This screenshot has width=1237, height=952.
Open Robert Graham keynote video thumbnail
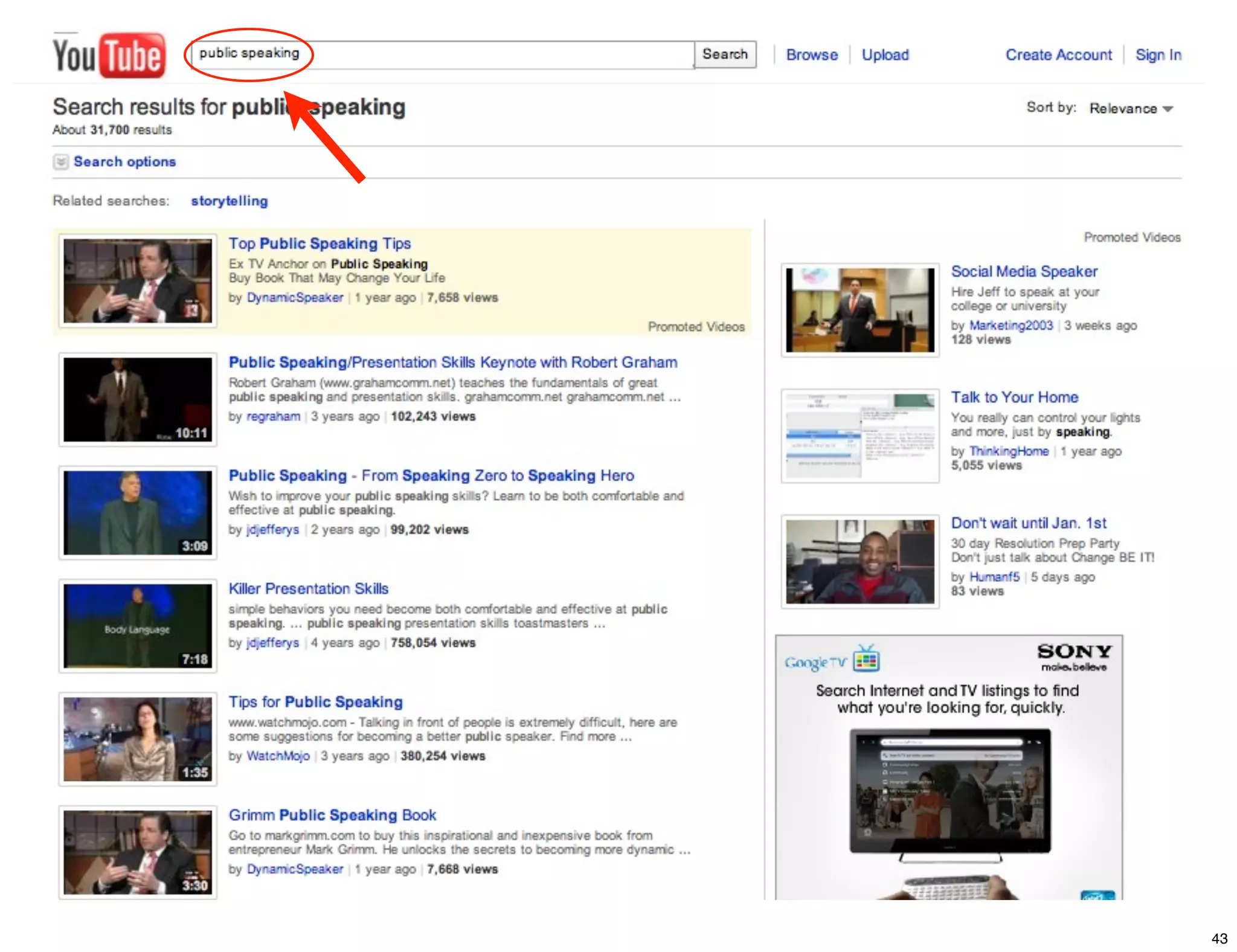pos(138,399)
